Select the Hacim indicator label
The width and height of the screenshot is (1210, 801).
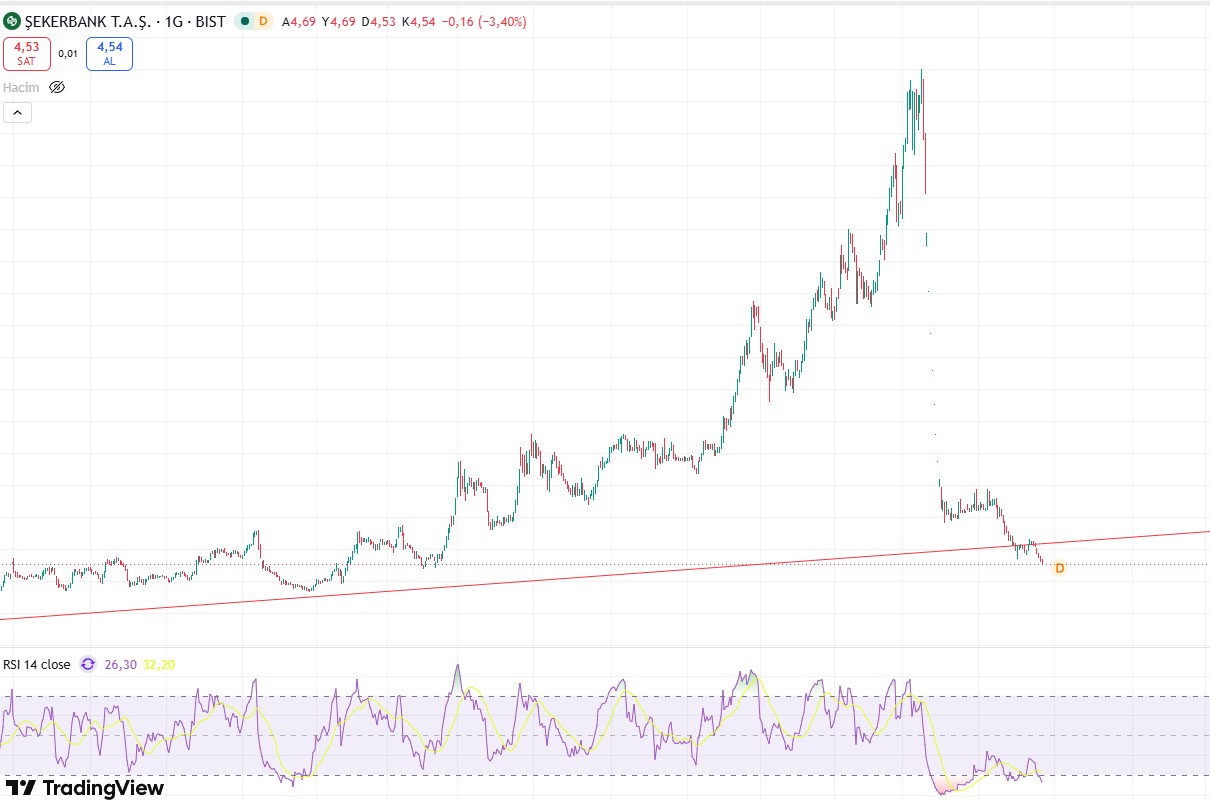click(x=21, y=87)
